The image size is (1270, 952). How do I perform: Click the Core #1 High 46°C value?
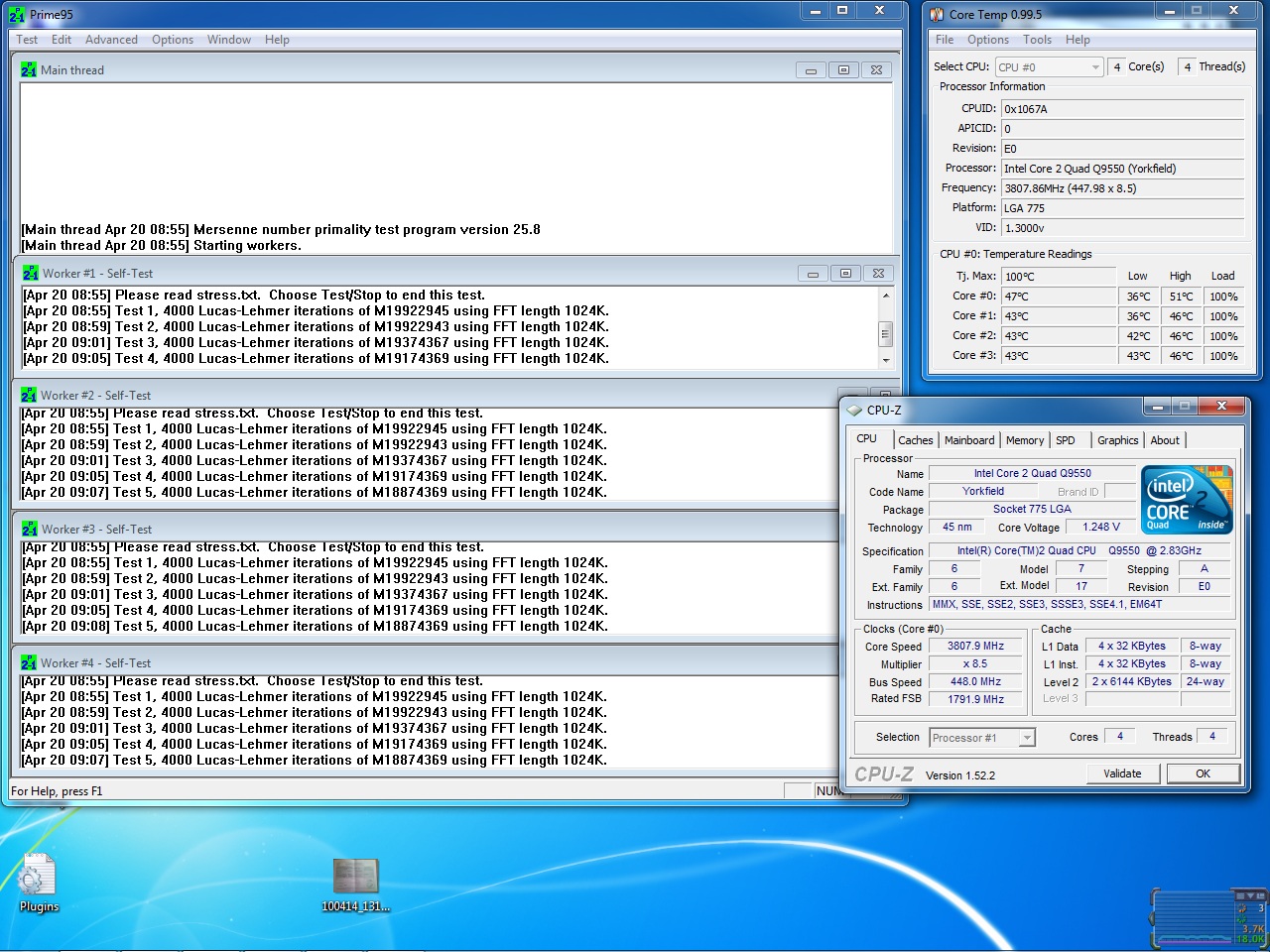1181,316
